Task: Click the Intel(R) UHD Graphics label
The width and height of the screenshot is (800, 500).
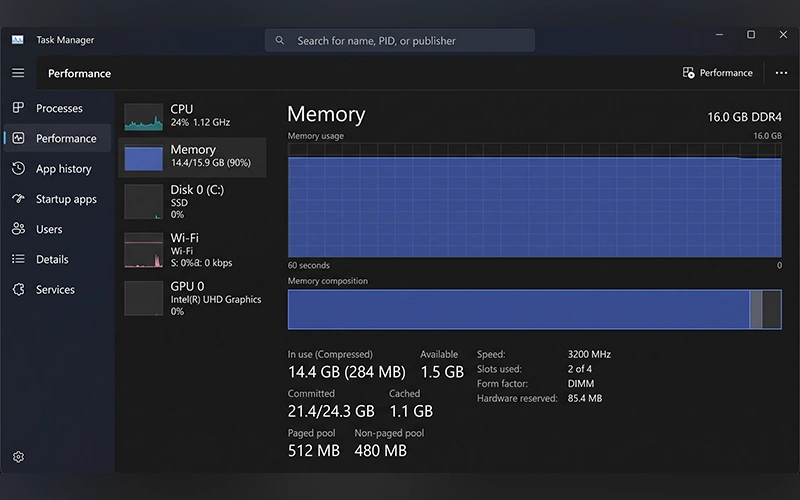Action: point(216,299)
